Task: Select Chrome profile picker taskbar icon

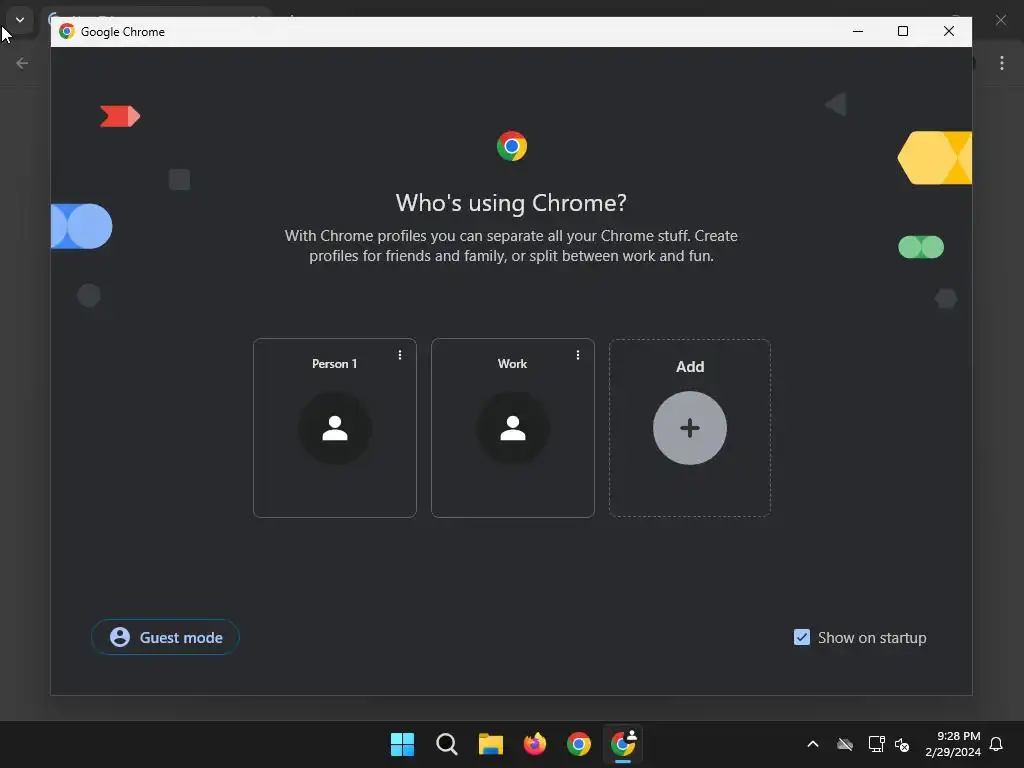Action: coord(623,744)
